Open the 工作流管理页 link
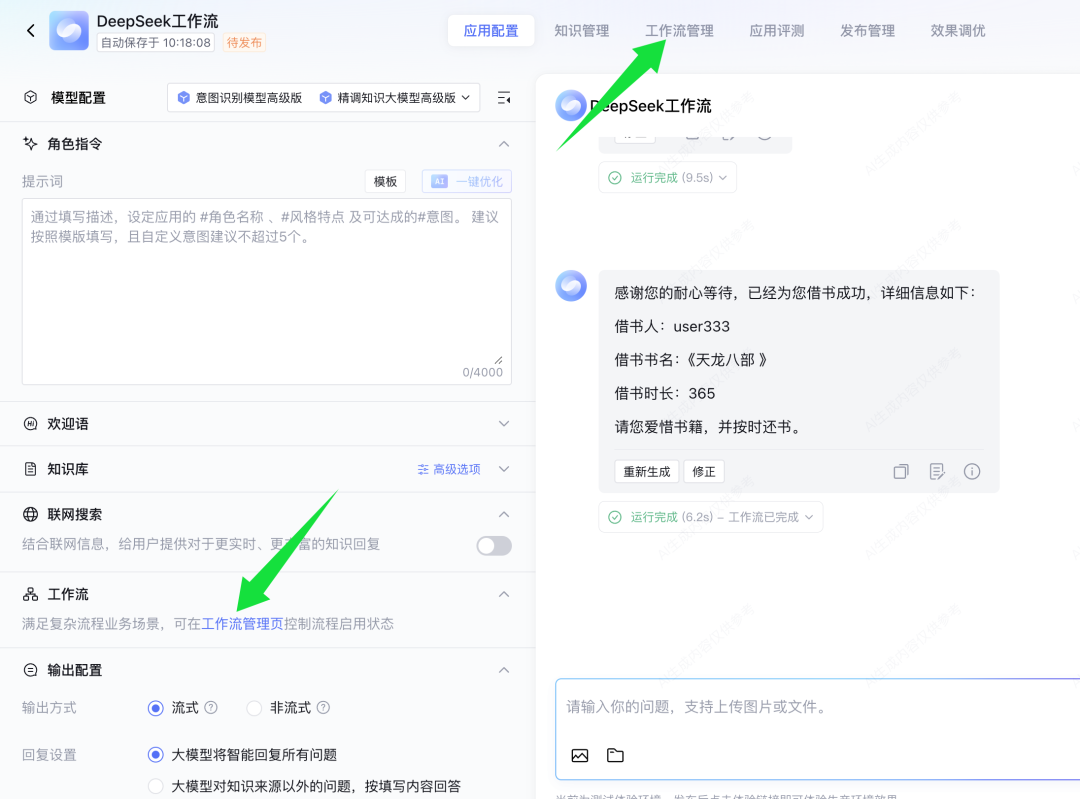 [x=242, y=623]
